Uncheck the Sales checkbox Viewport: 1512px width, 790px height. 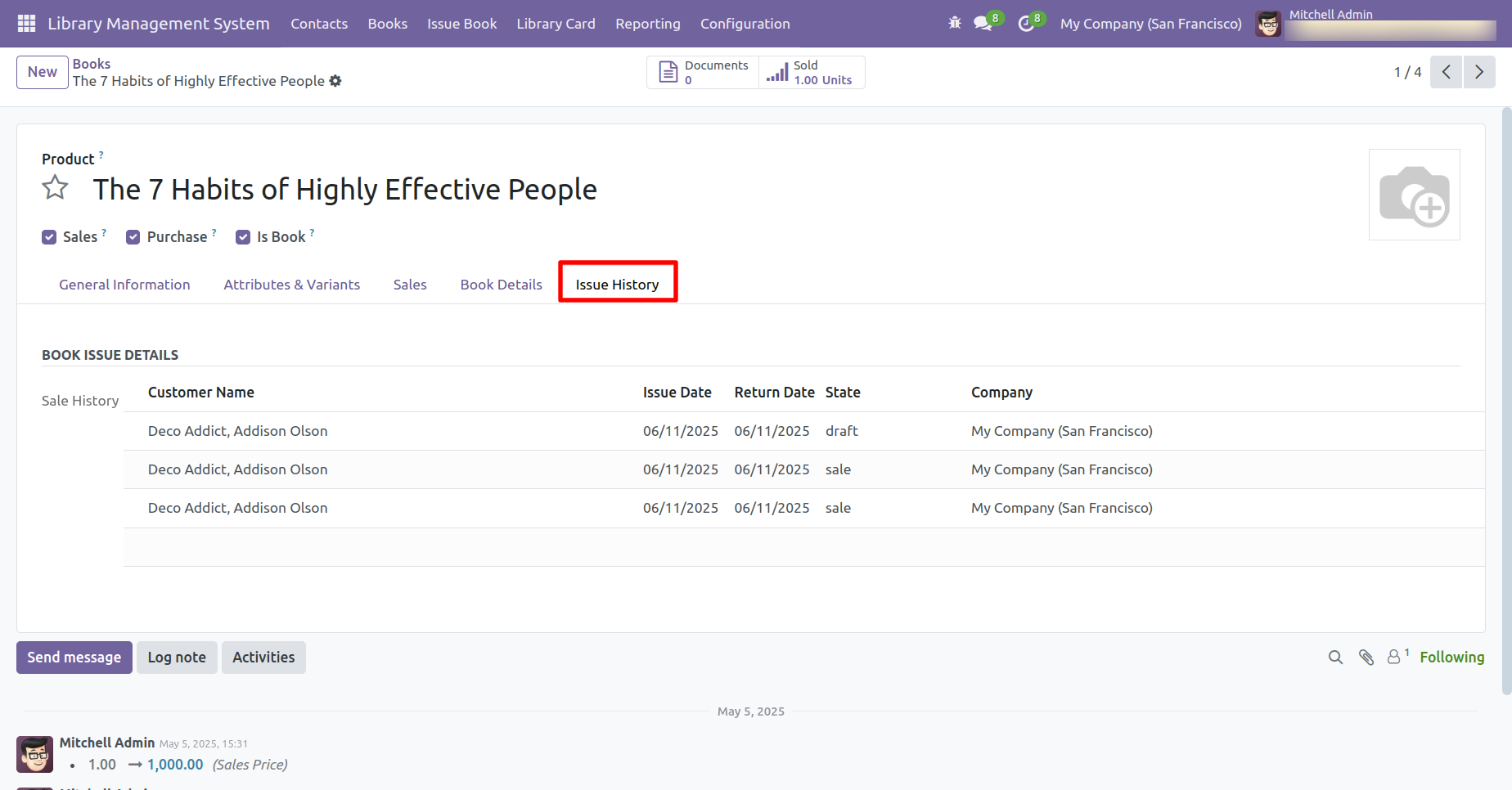click(49, 237)
